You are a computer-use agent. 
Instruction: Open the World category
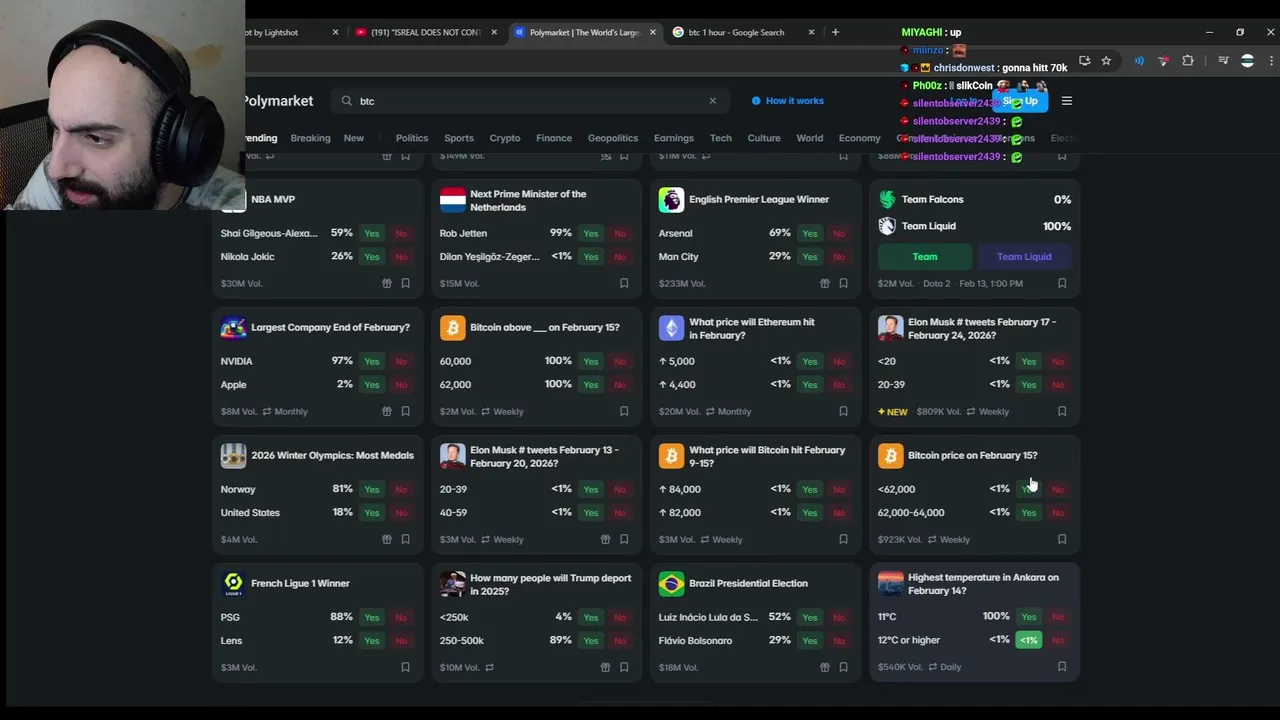click(x=810, y=138)
